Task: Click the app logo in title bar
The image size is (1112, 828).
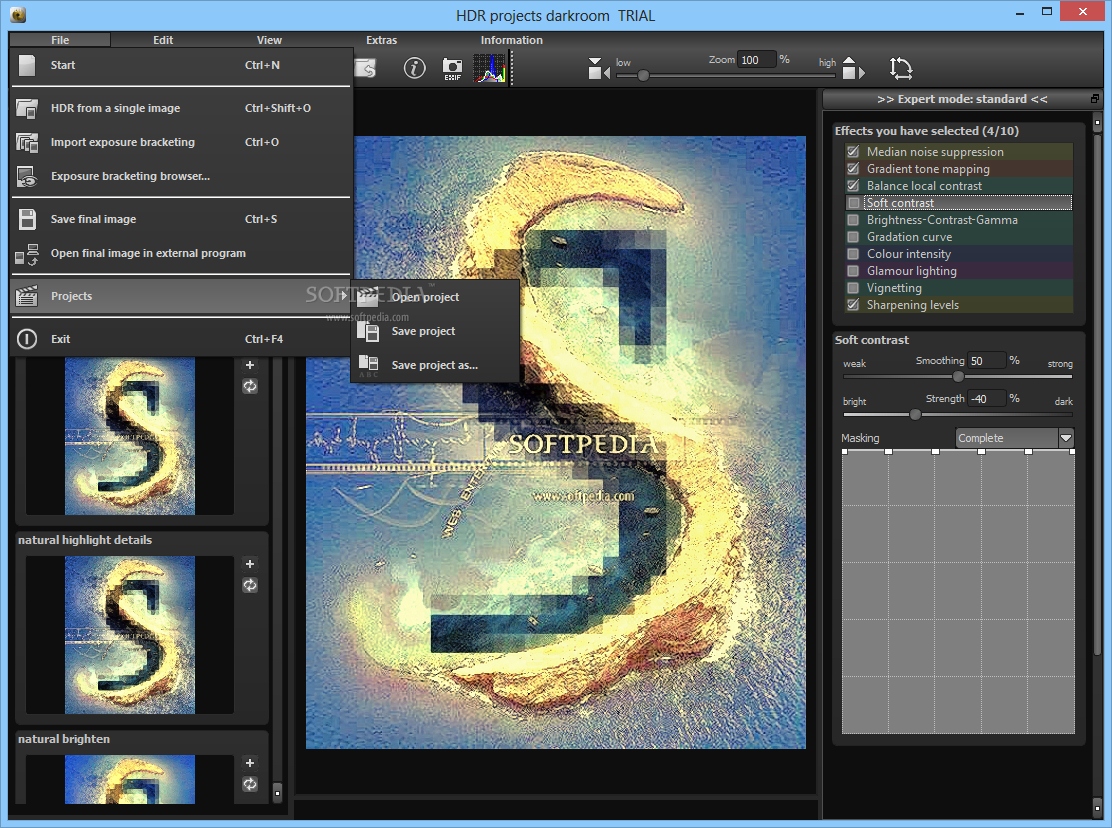Action: [18, 14]
